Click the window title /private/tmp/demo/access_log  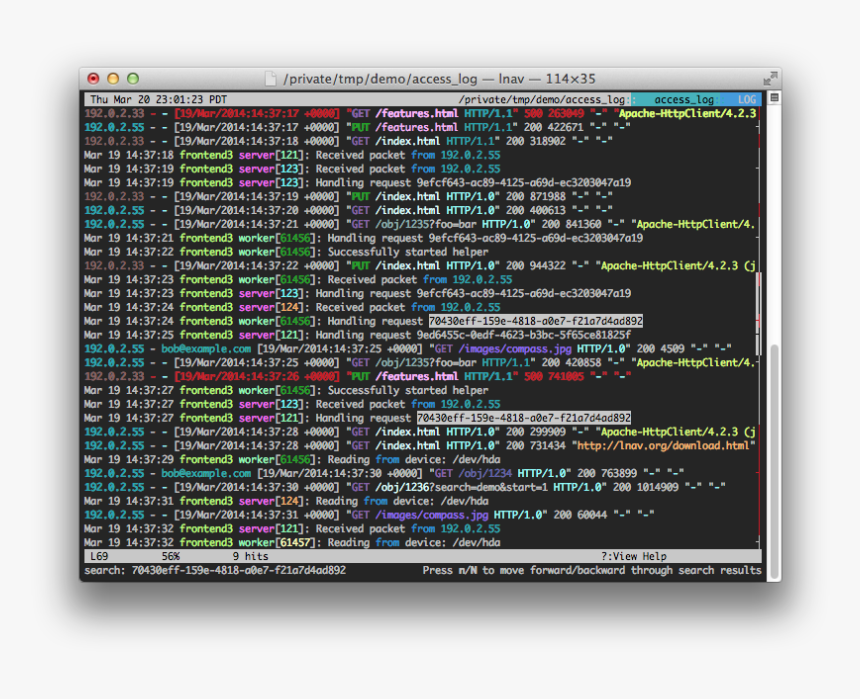click(380, 79)
